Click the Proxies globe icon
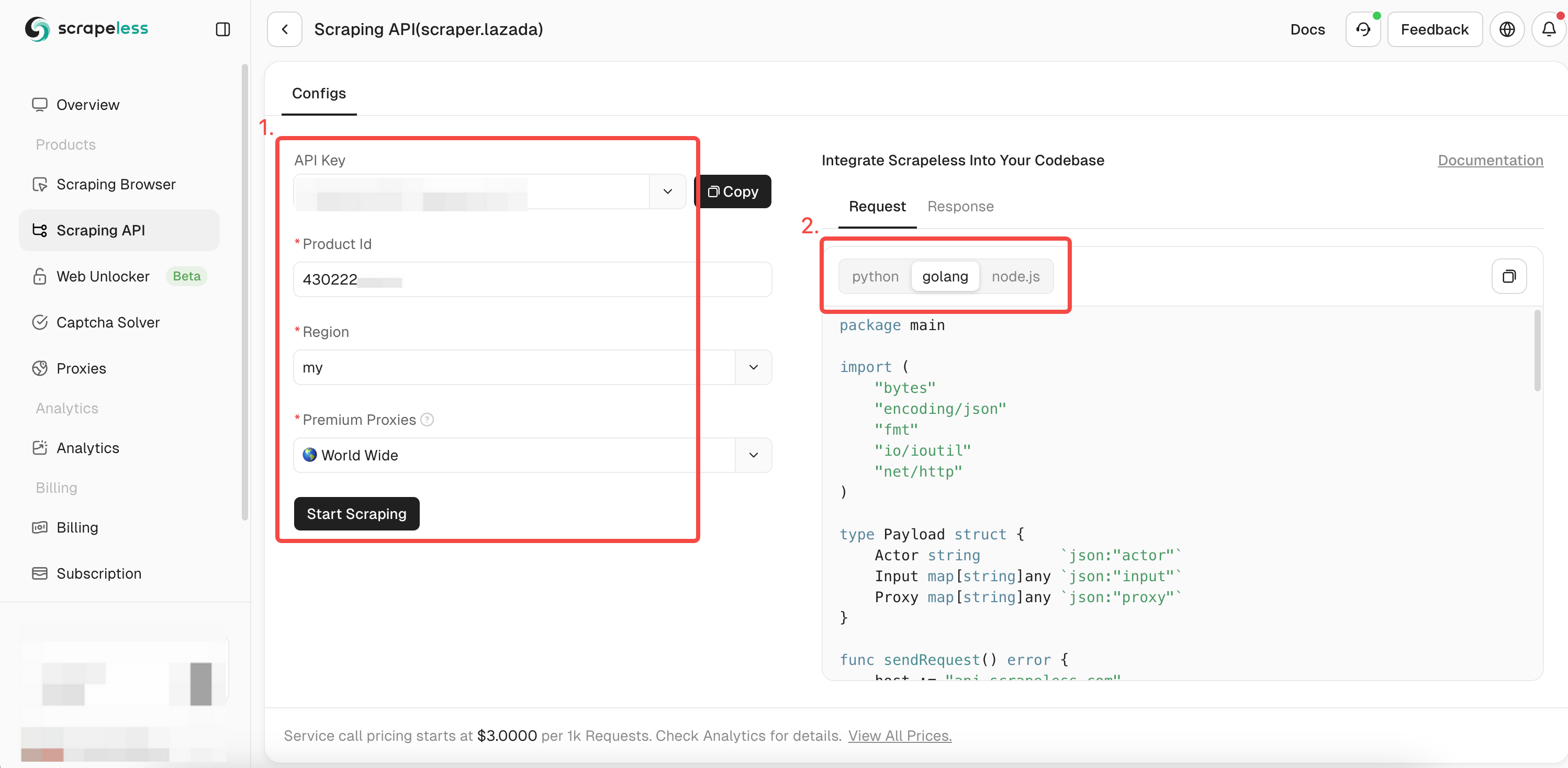This screenshot has height=768, width=1568. click(x=40, y=368)
